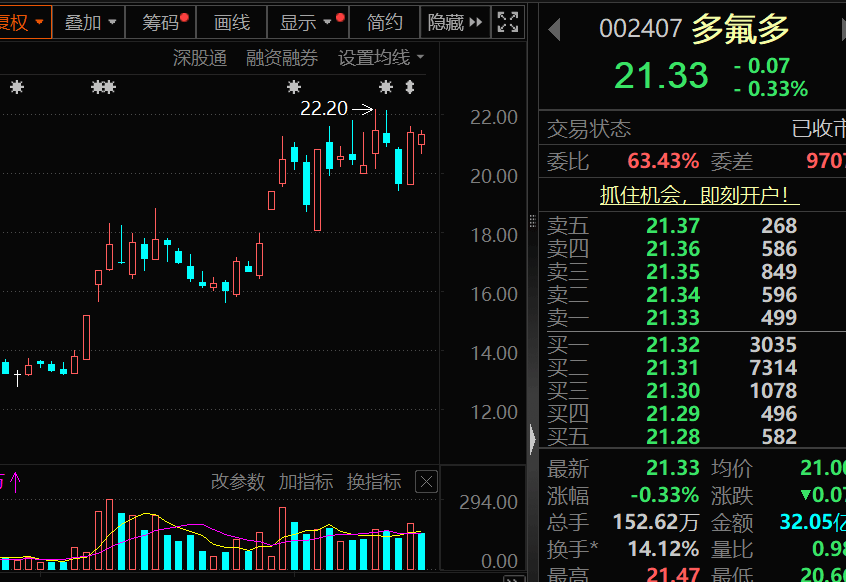Click 换指标 to switch indicator

[374, 482]
